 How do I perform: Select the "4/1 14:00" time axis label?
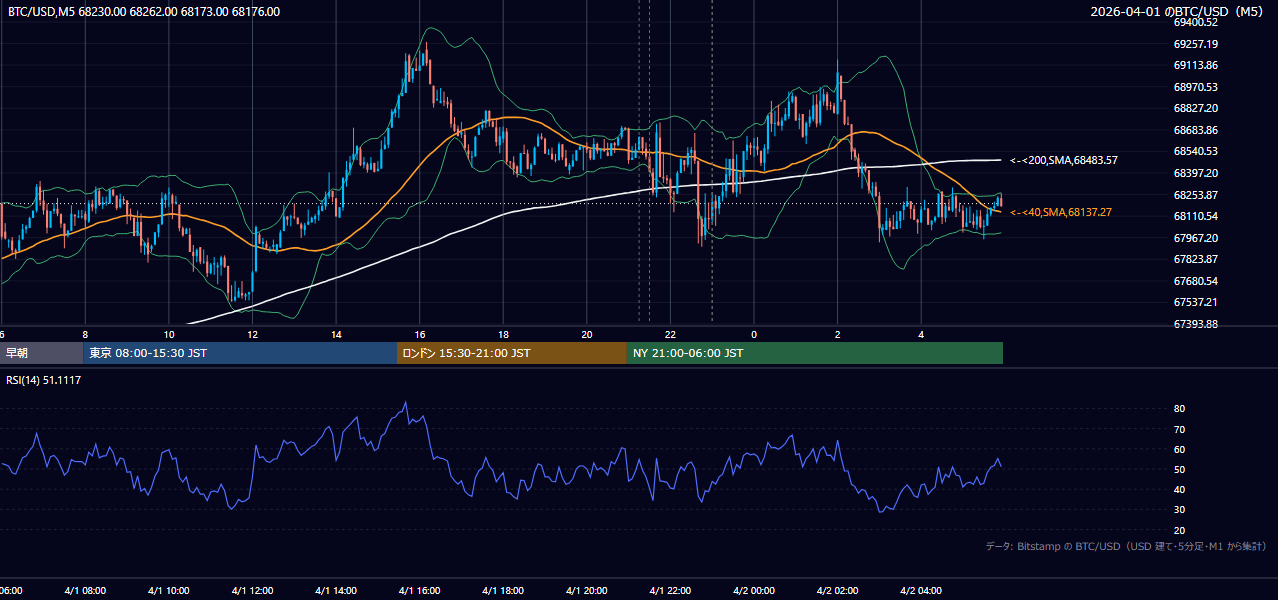338,591
